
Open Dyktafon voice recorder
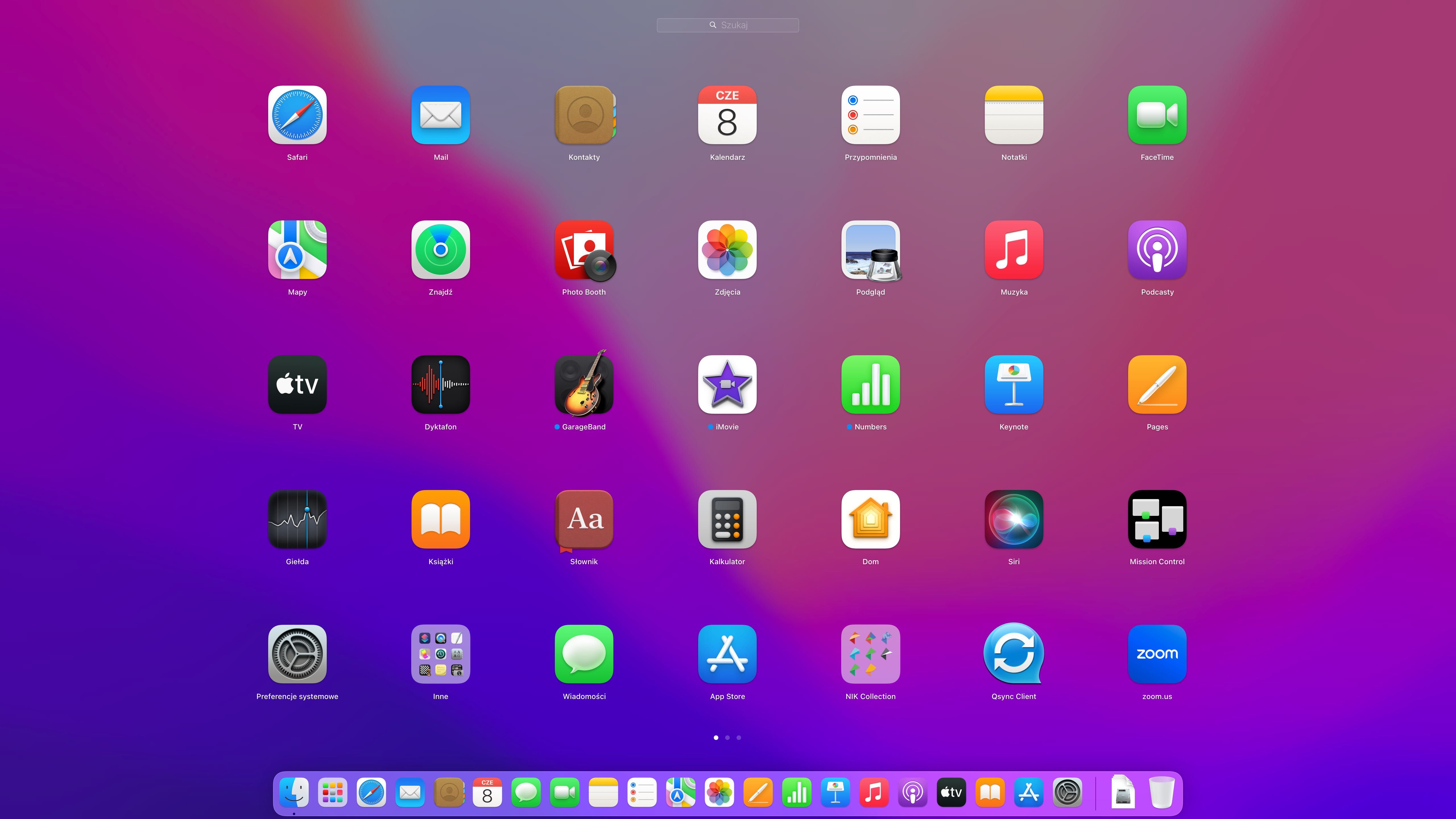[441, 384]
